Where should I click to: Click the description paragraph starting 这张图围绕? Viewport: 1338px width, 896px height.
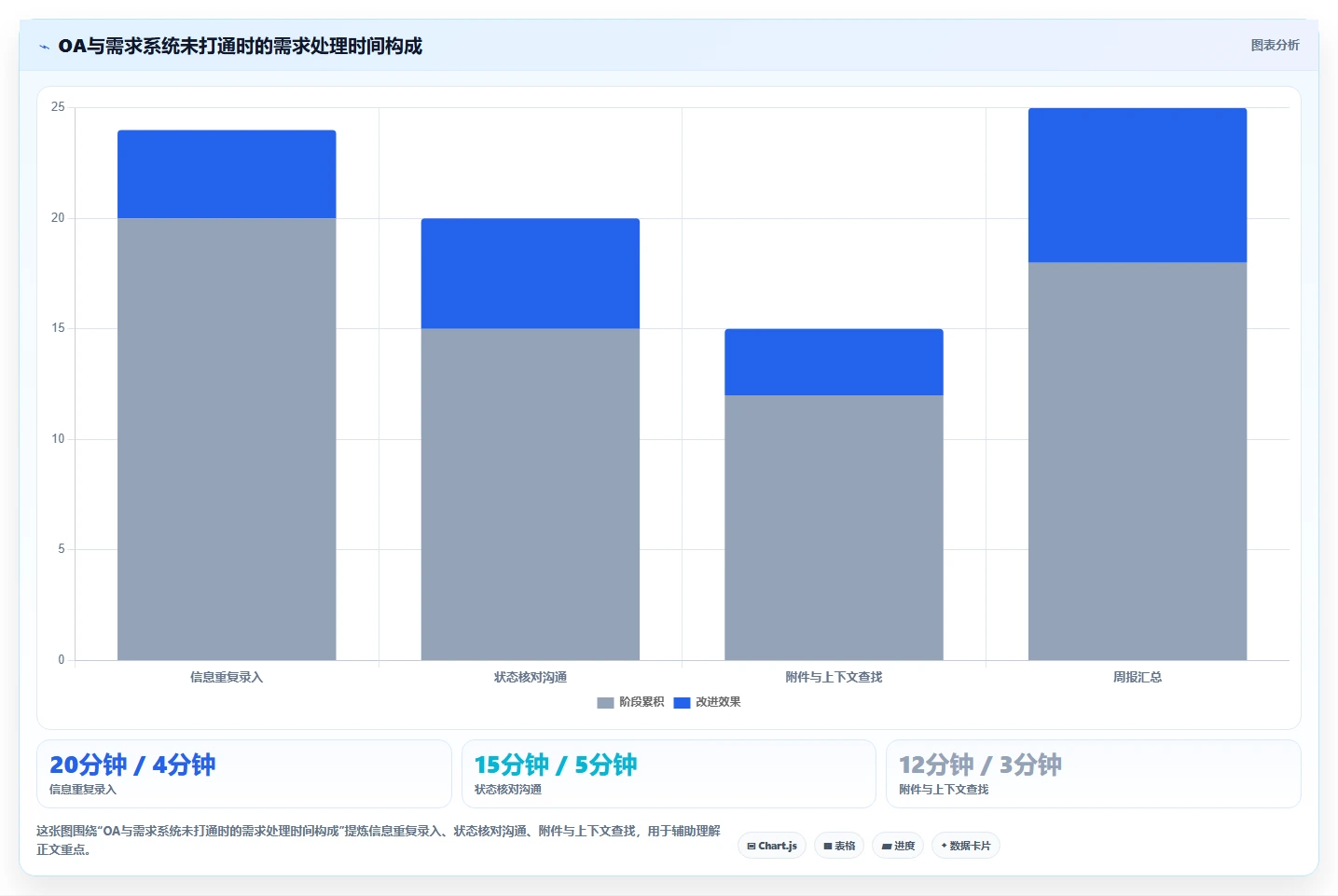(x=379, y=840)
